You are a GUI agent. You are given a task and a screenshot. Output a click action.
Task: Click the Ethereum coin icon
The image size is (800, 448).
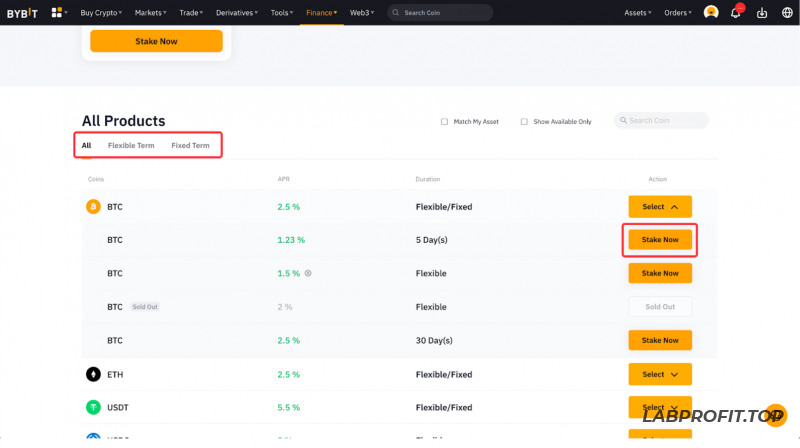tap(93, 374)
